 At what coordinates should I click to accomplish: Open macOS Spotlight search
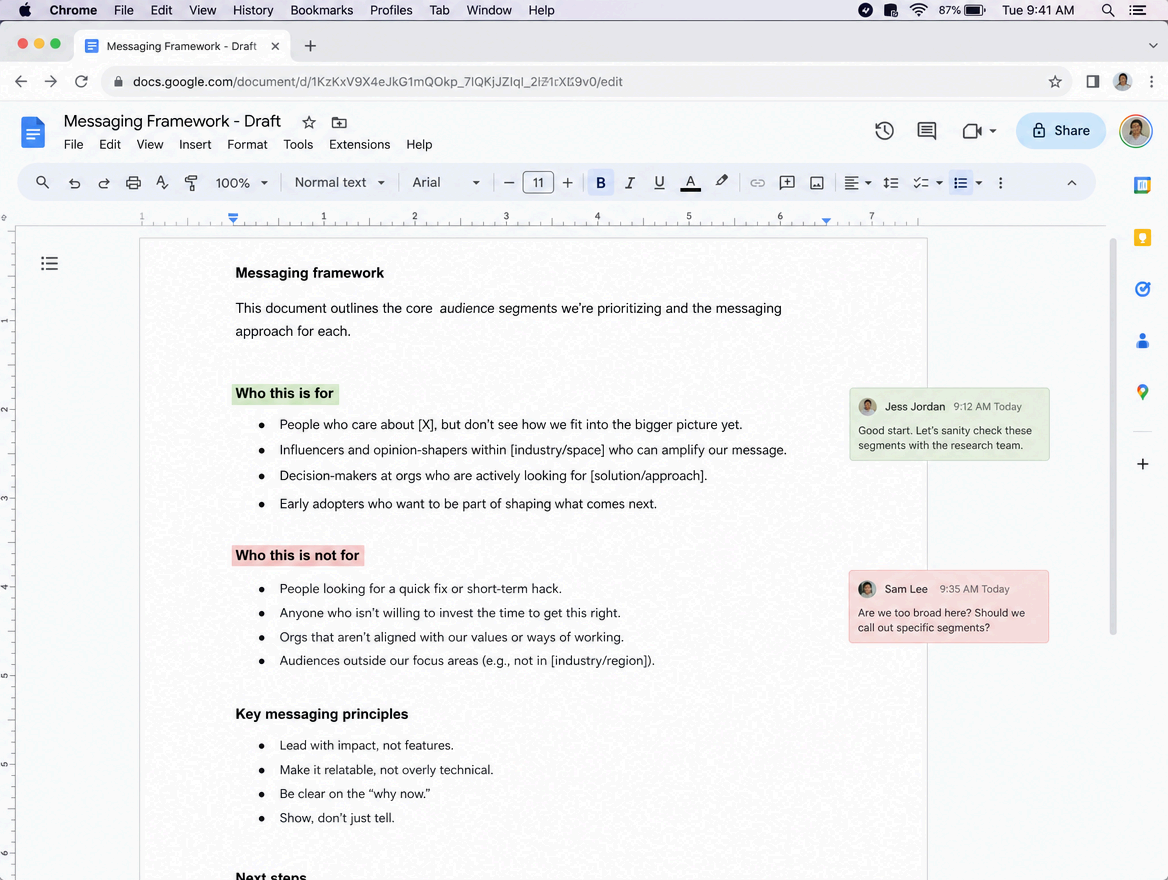[1108, 10]
